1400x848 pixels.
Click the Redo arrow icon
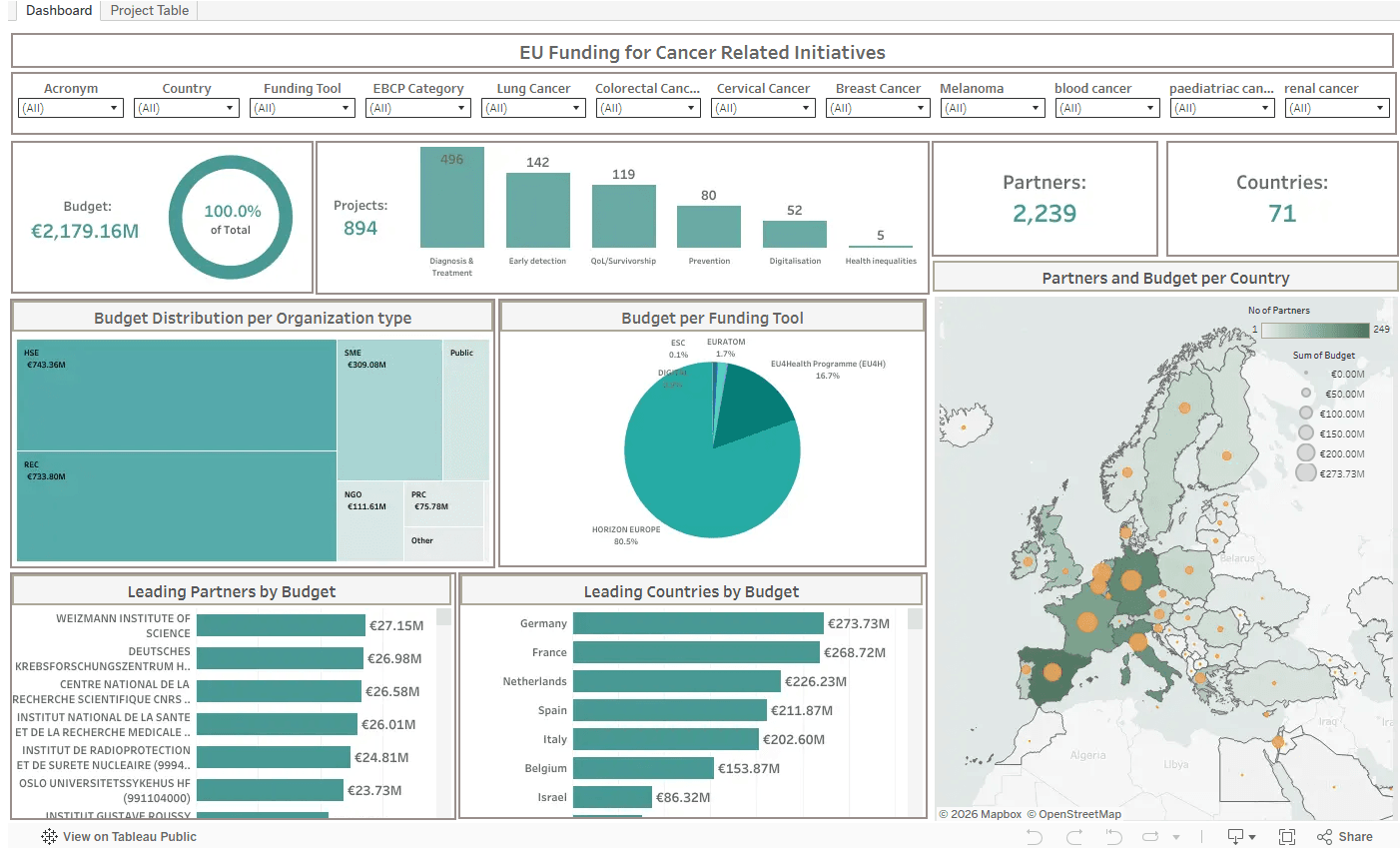click(1074, 837)
